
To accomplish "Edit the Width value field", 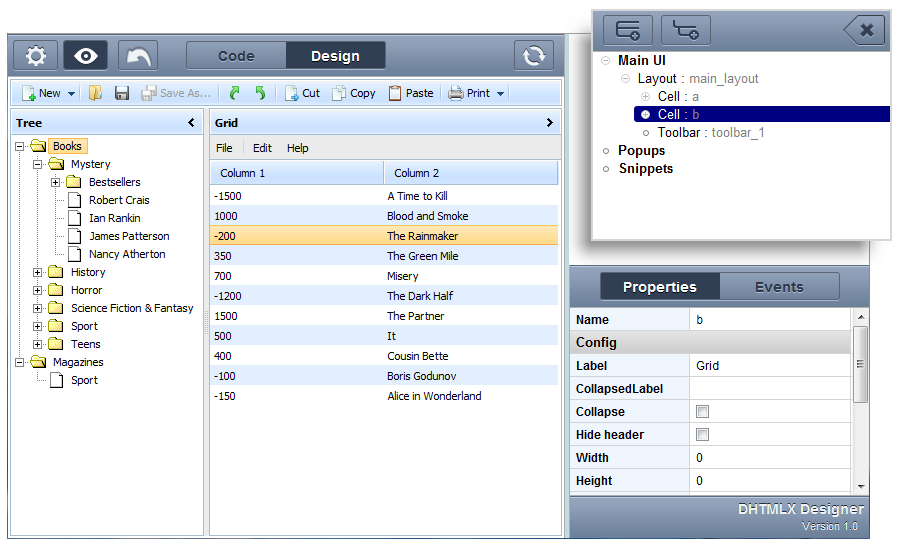I will point(770,458).
